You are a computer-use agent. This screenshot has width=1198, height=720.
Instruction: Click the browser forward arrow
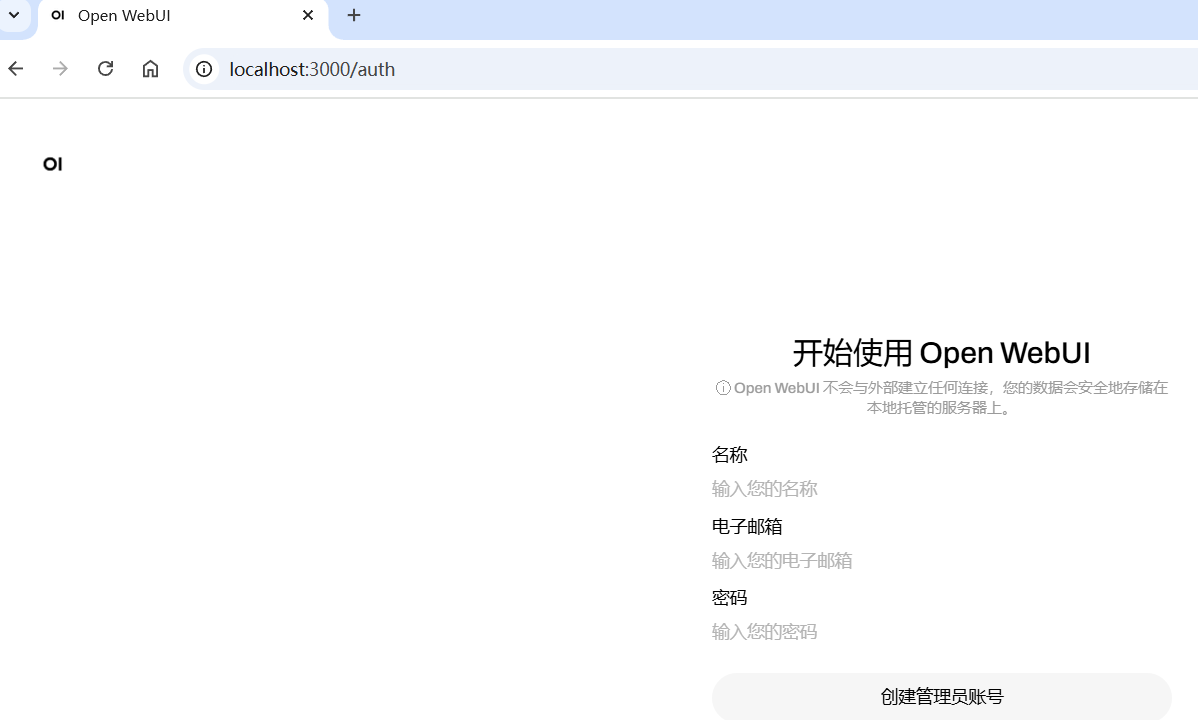click(60, 69)
